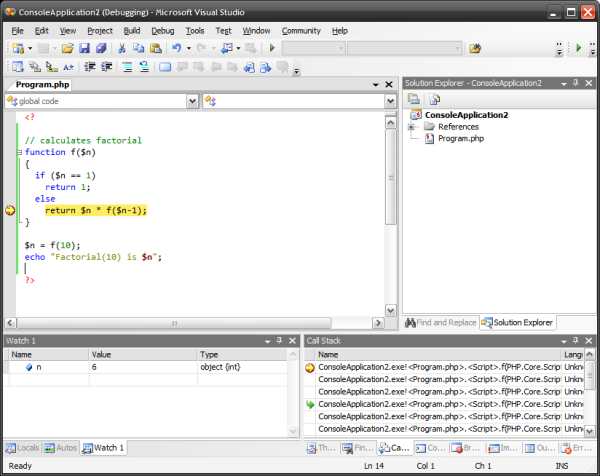The height and width of the screenshot is (476, 600).
Task: Switch to the Autos tab
Action: click(60, 448)
